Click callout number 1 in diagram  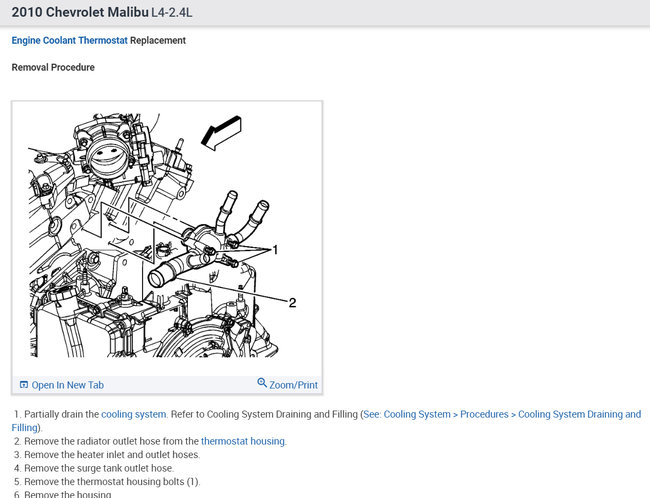(274, 250)
